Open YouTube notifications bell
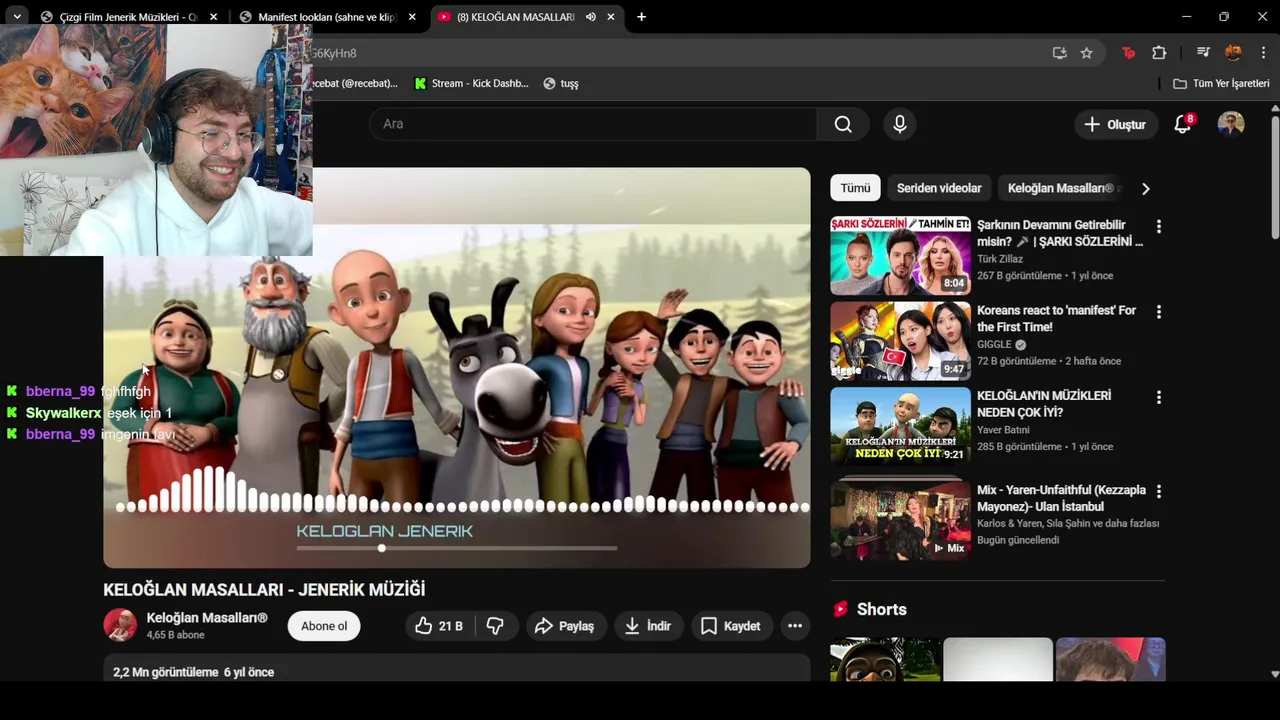 1183,124
